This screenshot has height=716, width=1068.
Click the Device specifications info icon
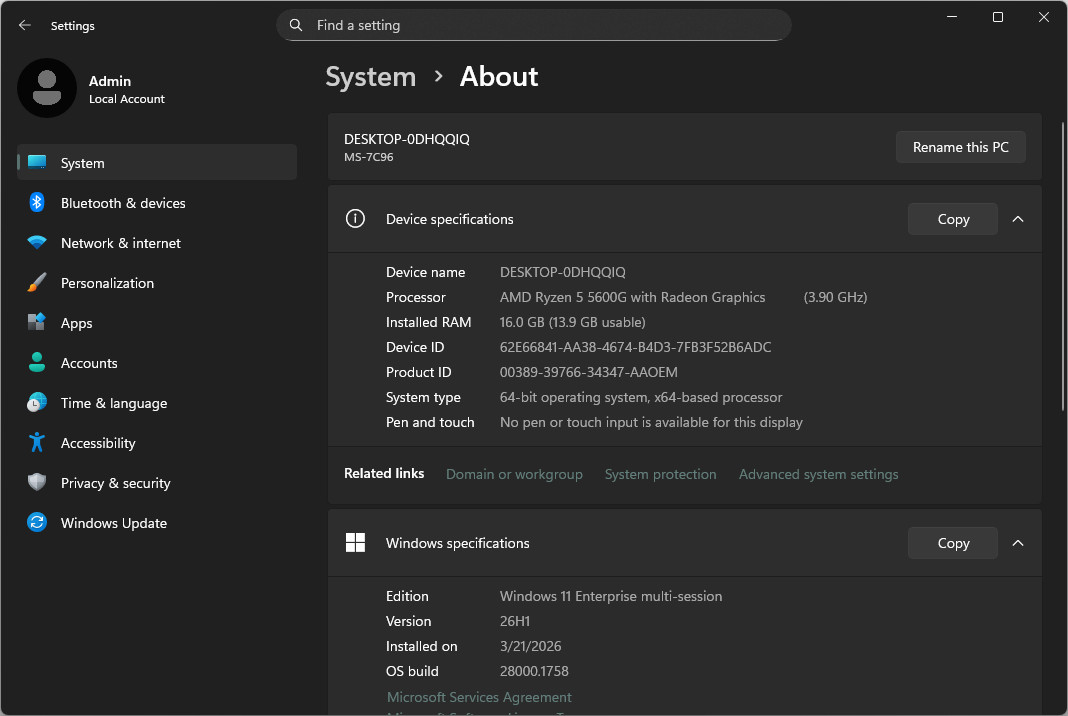pos(355,219)
